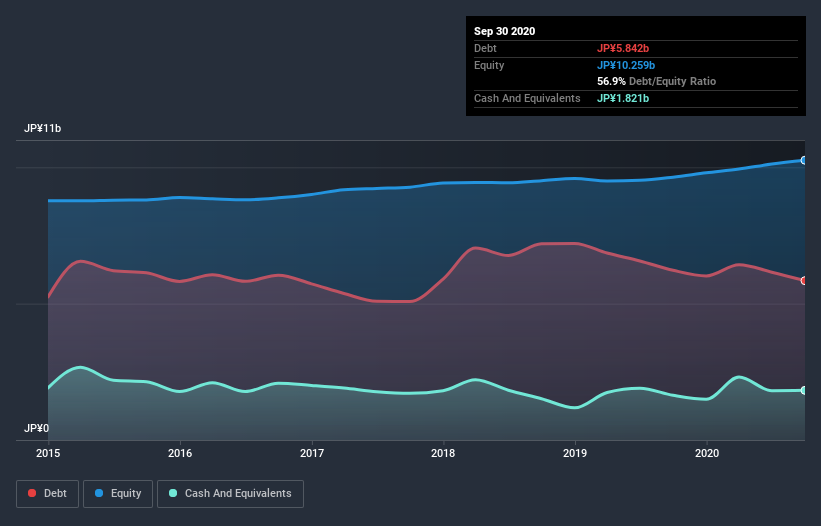Click the JP¥10.259b equity value

click(626, 65)
